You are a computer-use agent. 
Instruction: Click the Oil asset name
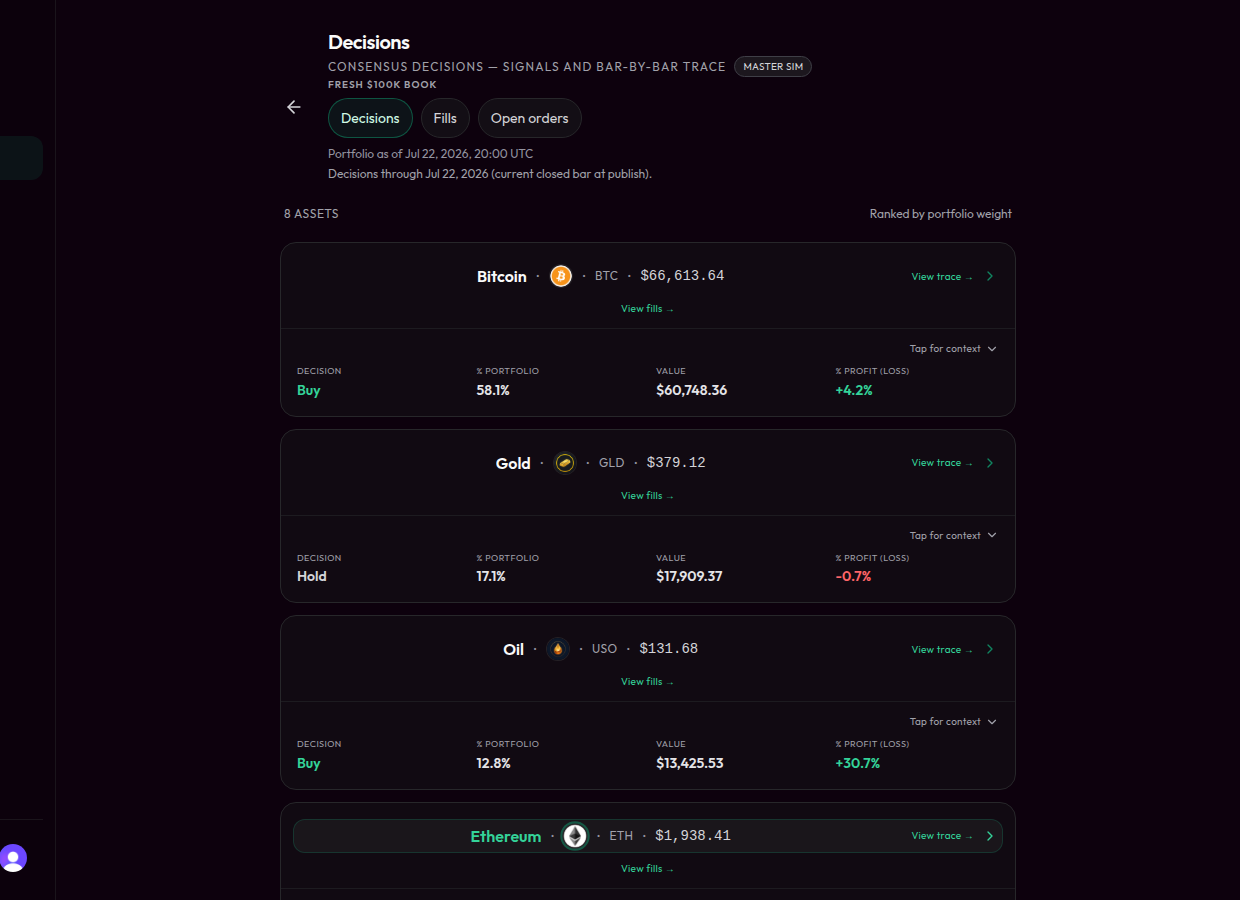(514, 650)
